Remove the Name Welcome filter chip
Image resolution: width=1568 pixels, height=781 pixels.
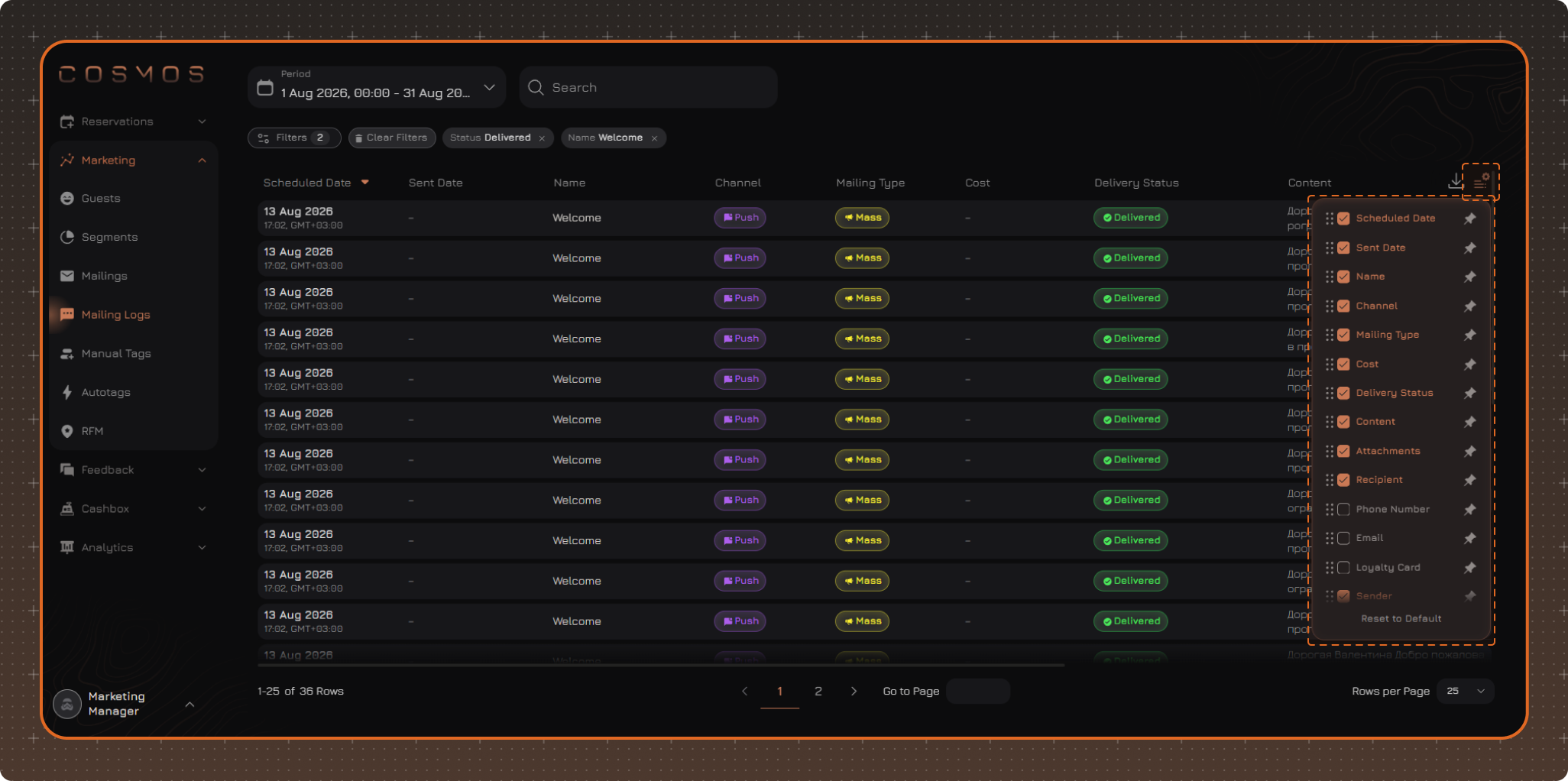coord(654,138)
